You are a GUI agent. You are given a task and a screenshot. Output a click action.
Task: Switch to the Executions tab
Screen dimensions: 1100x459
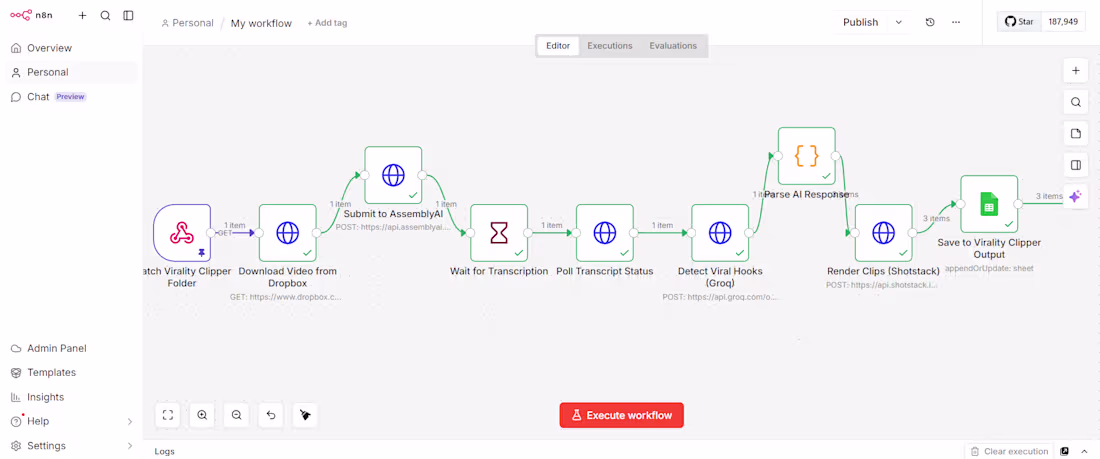(x=610, y=46)
